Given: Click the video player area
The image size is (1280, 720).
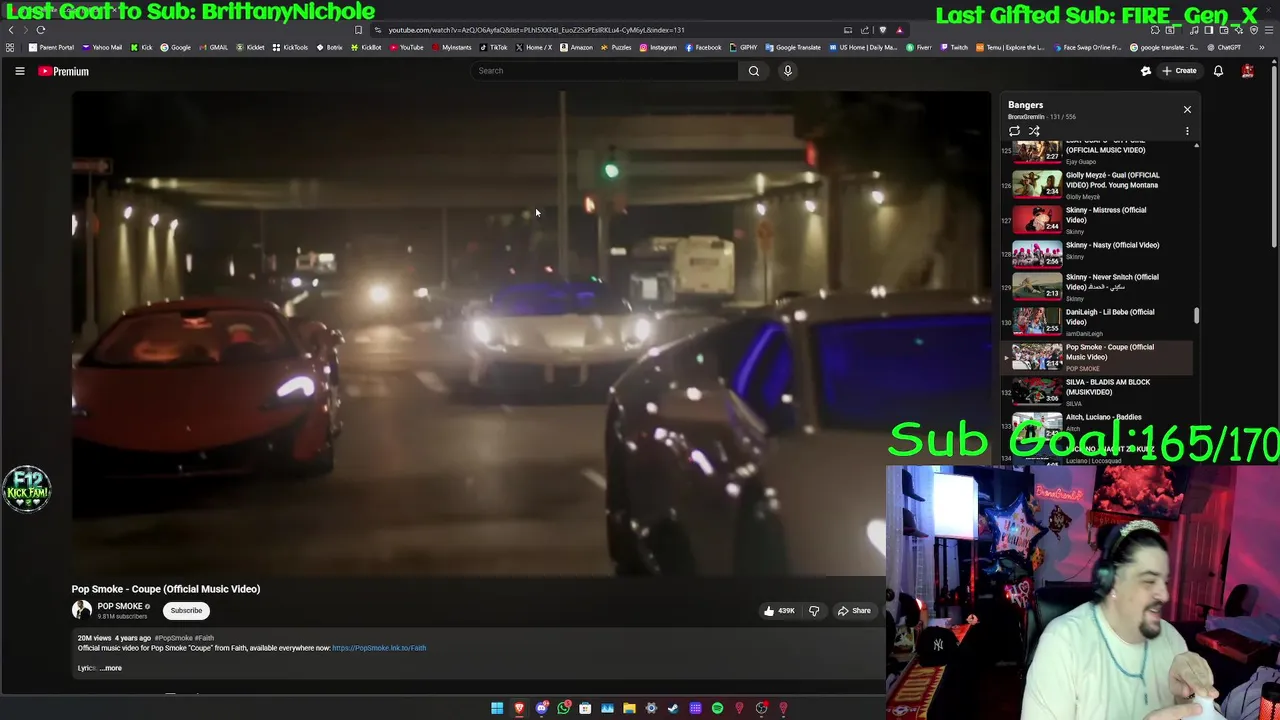Looking at the screenshot, I should click(530, 333).
